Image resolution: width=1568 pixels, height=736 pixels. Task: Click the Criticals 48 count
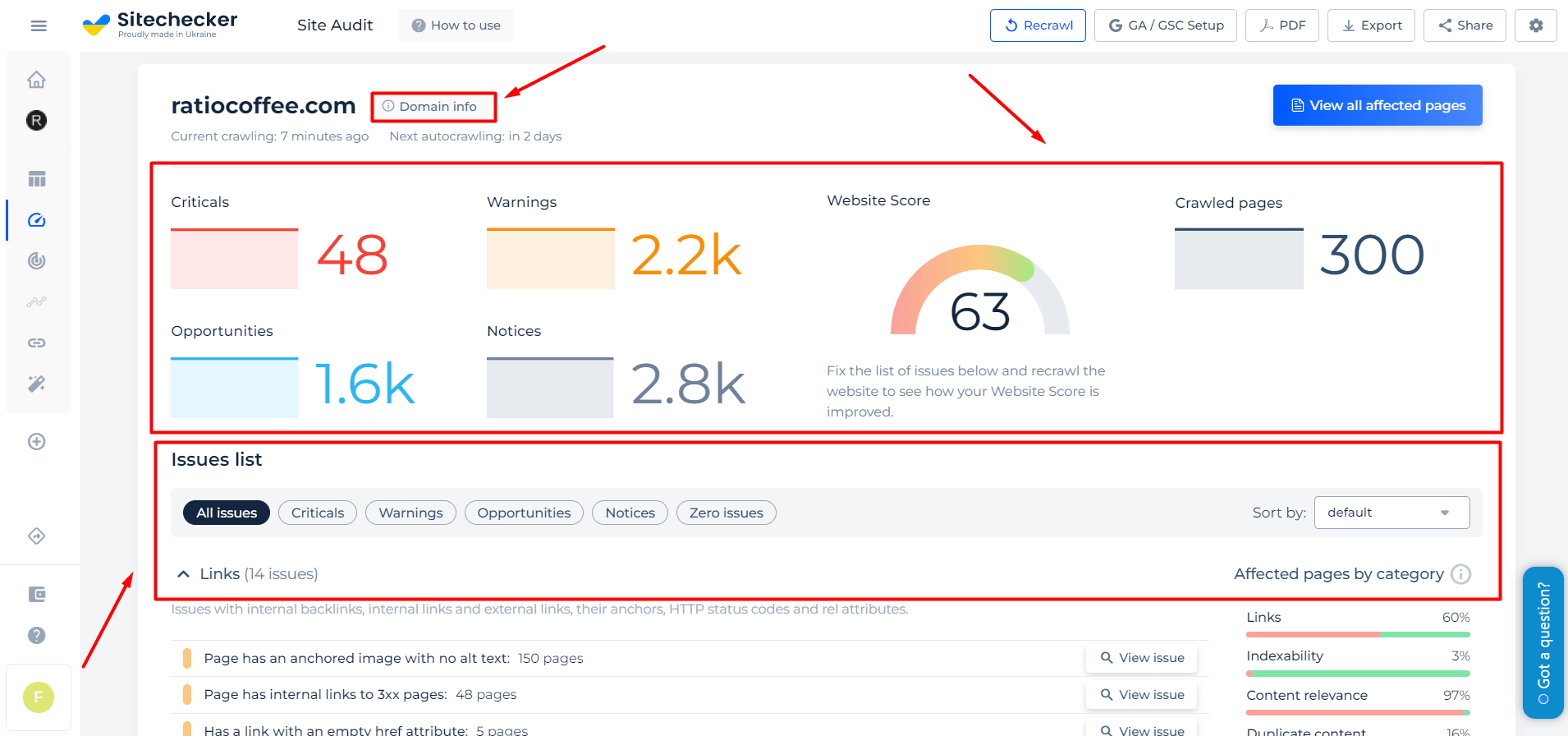(352, 255)
